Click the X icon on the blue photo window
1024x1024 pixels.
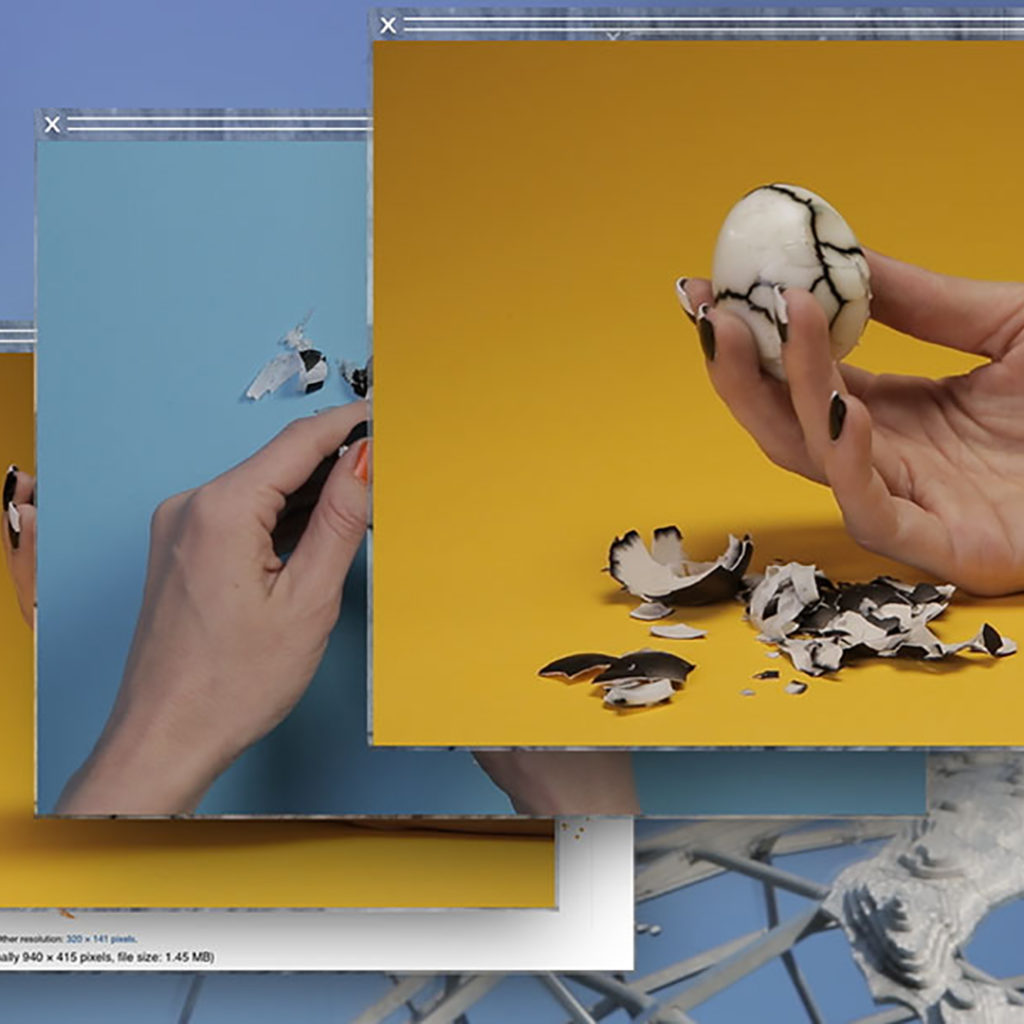(x=51, y=124)
